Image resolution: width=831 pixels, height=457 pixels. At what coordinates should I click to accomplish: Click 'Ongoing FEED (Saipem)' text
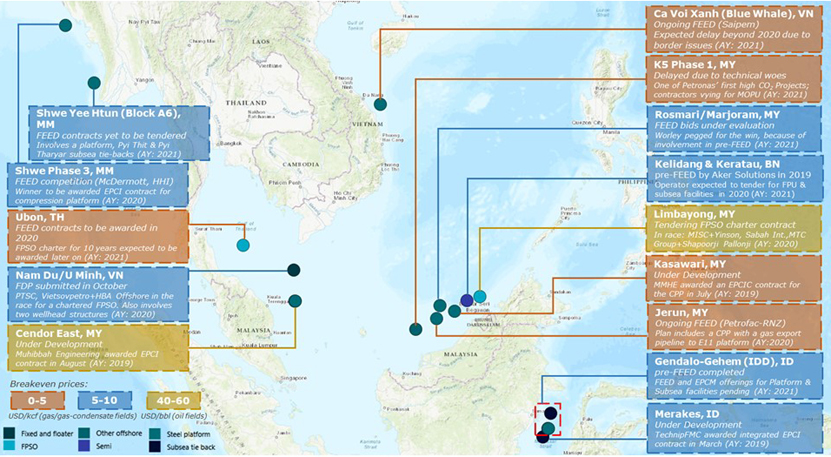pyautogui.click(x=706, y=24)
